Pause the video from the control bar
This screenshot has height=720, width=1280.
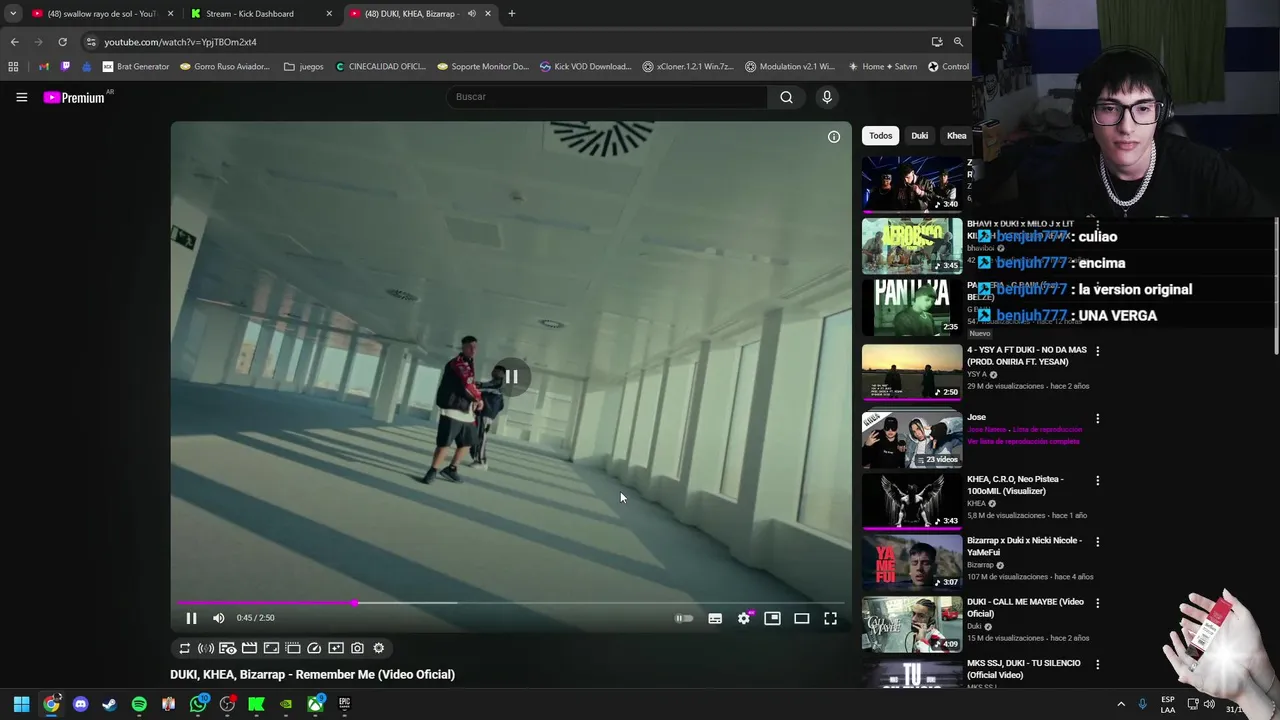[191, 618]
